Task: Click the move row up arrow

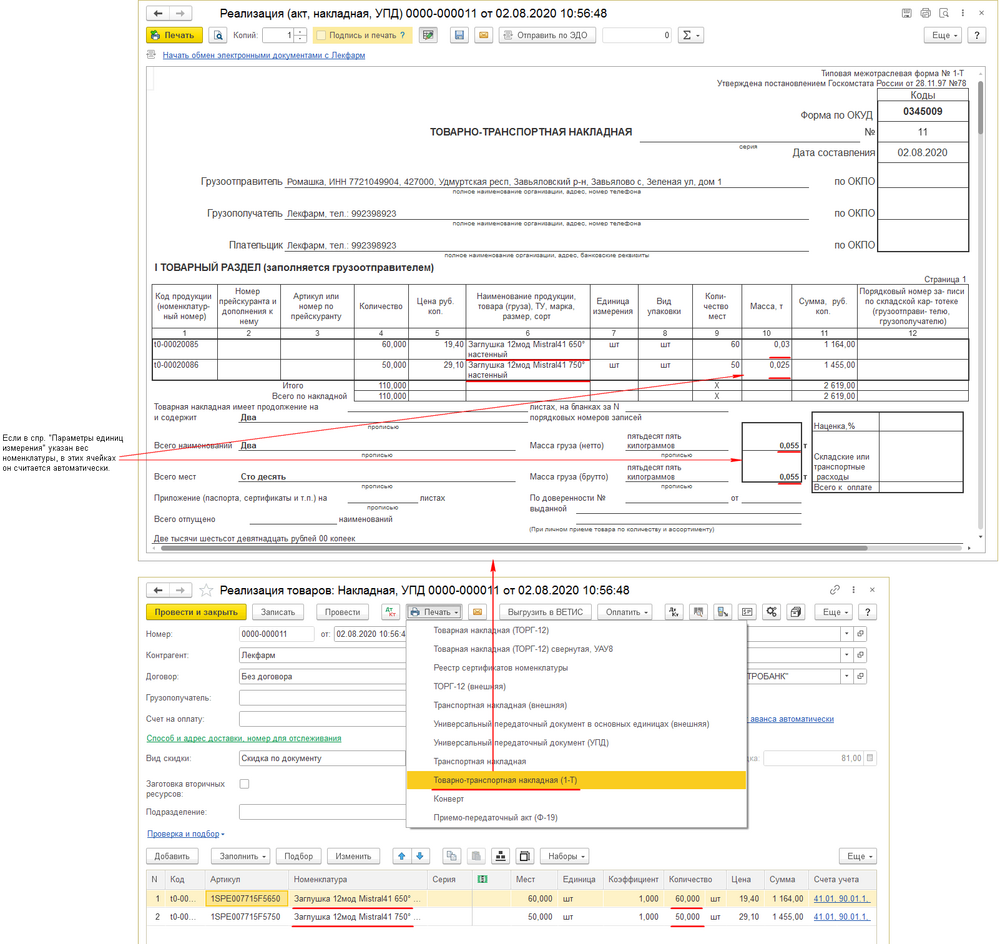Action: click(401, 856)
